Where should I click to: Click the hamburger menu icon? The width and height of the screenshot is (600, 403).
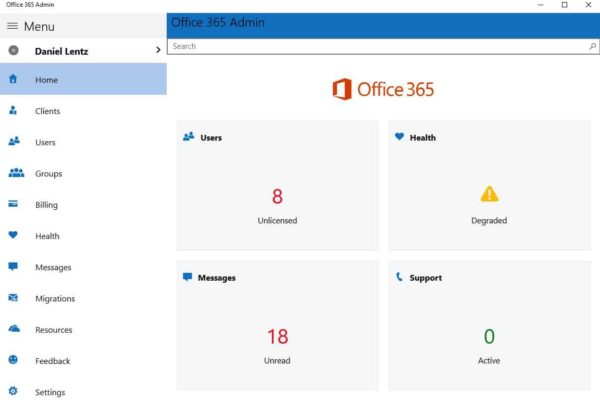pos(13,26)
